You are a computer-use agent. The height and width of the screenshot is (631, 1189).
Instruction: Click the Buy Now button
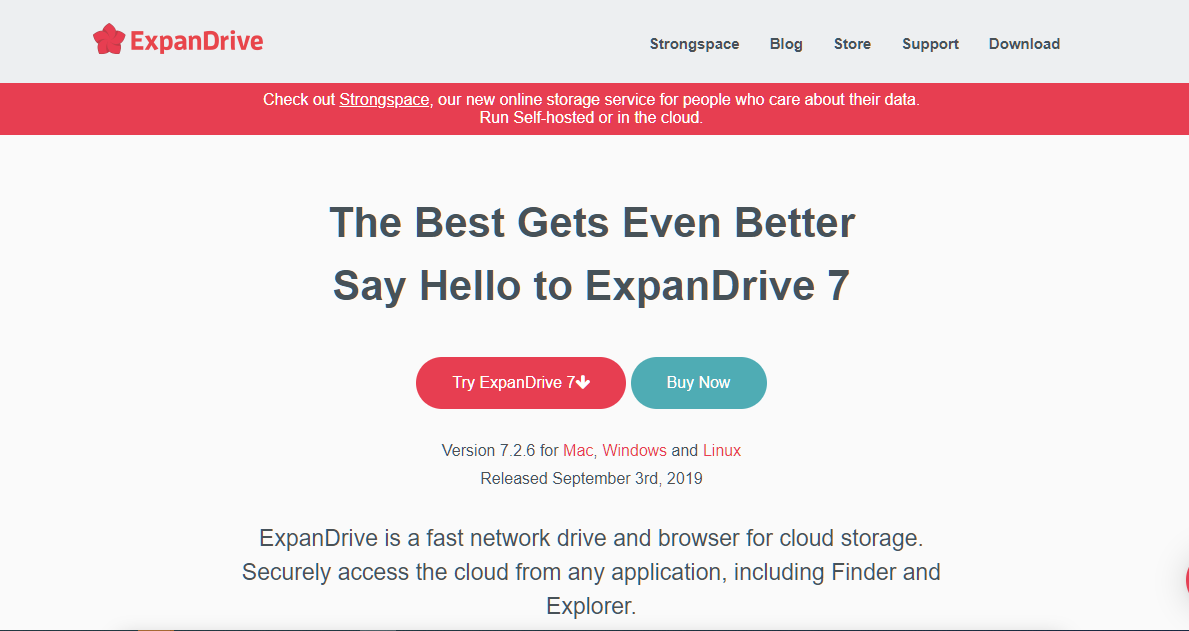[x=698, y=383]
